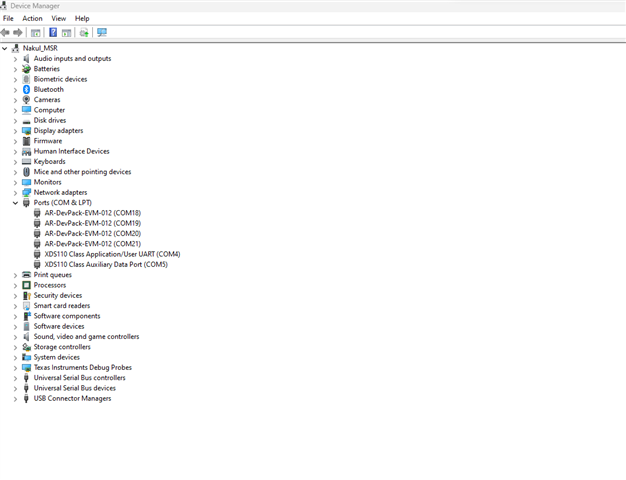Image resolution: width=626 pixels, height=480 pixels.
Task: Select the Firmware label
Action: [48, 141]
